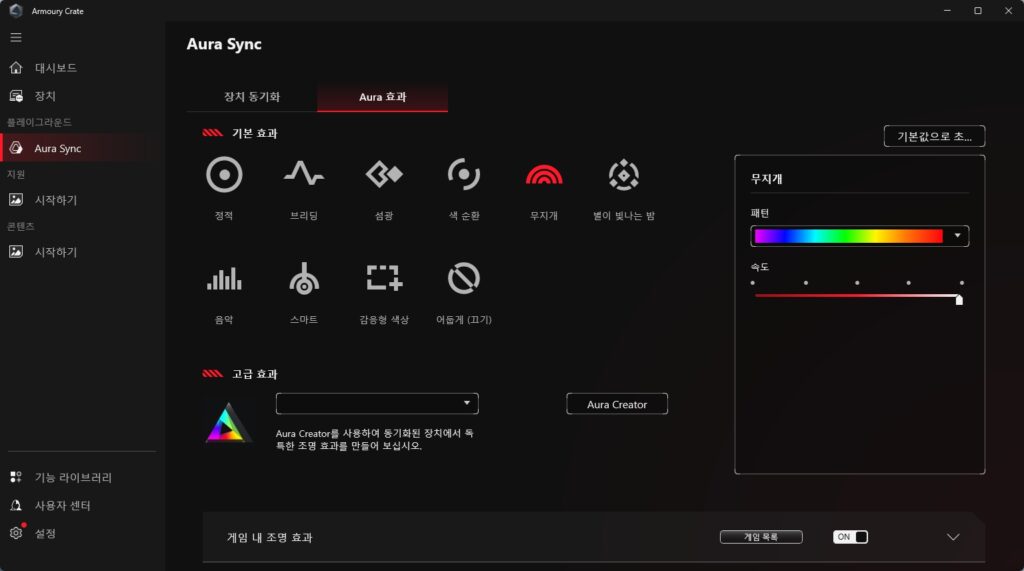The image size is (1024, 571).
Task: Open 장치 in the sidebar
Action: tap(82, 96)
